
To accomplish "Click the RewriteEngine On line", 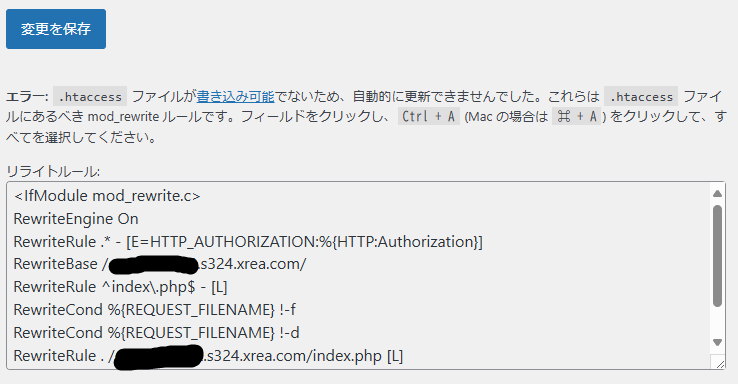I will pos(76,219).
